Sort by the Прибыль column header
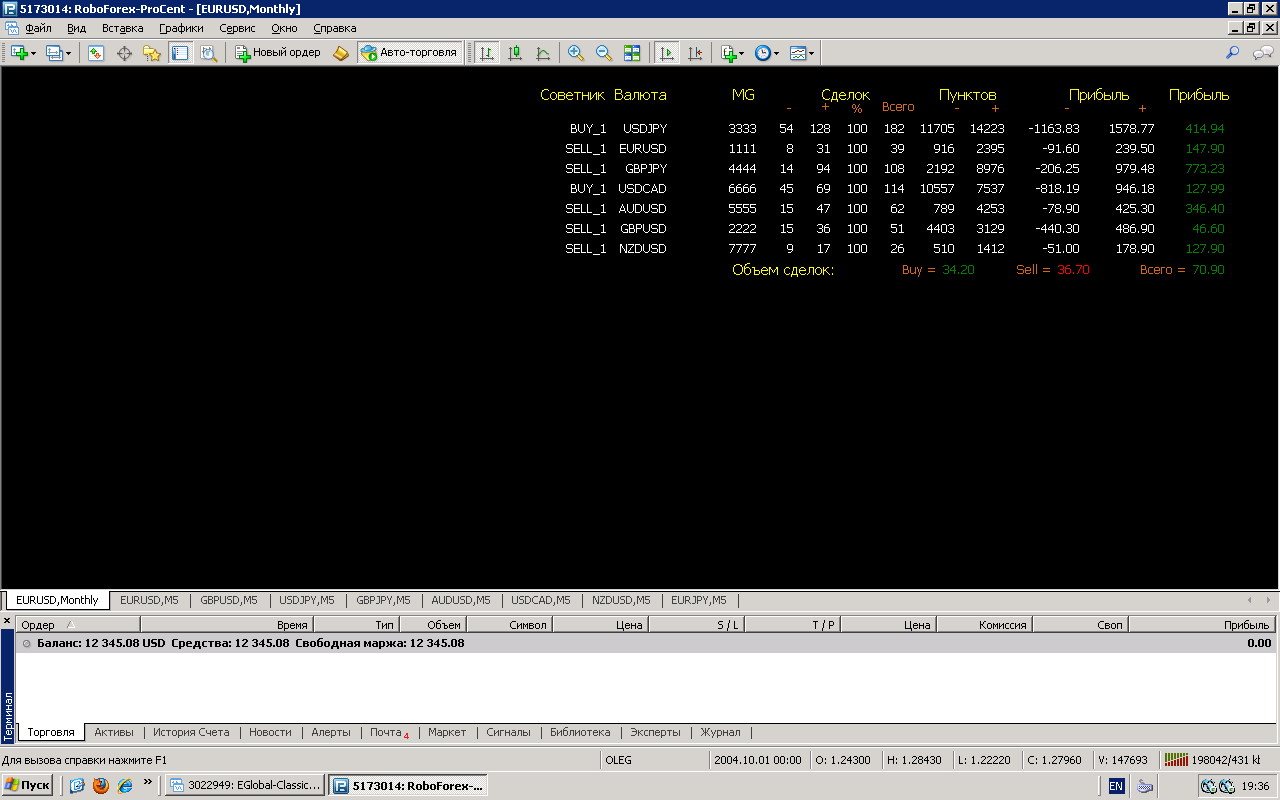This screenshot has height=800, width=1280. pyautogui.click(x=1202, y=625)
